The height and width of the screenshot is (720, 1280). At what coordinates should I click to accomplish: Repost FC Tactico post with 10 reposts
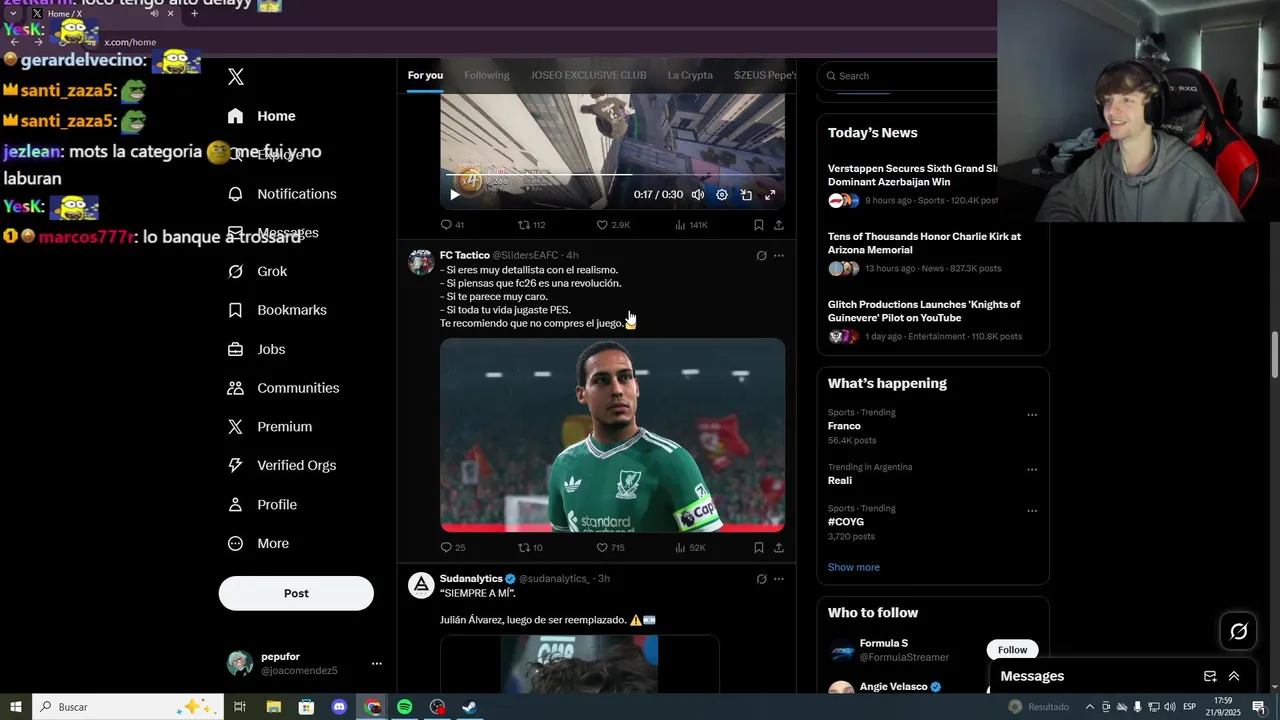click(x=530, y=547)
